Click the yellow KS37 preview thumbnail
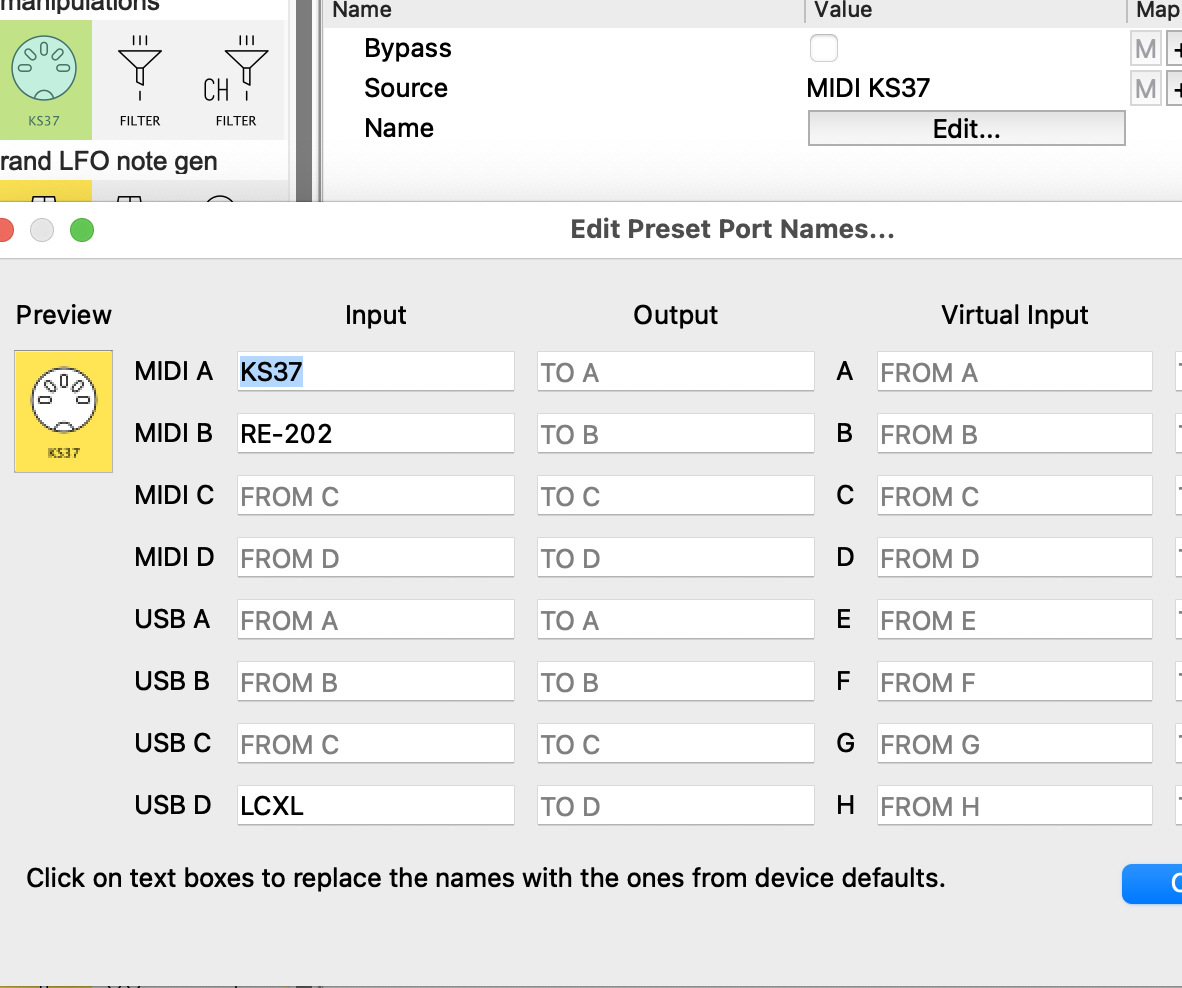Viewport: 1182px width, 988px height. [x=63, y=411]
